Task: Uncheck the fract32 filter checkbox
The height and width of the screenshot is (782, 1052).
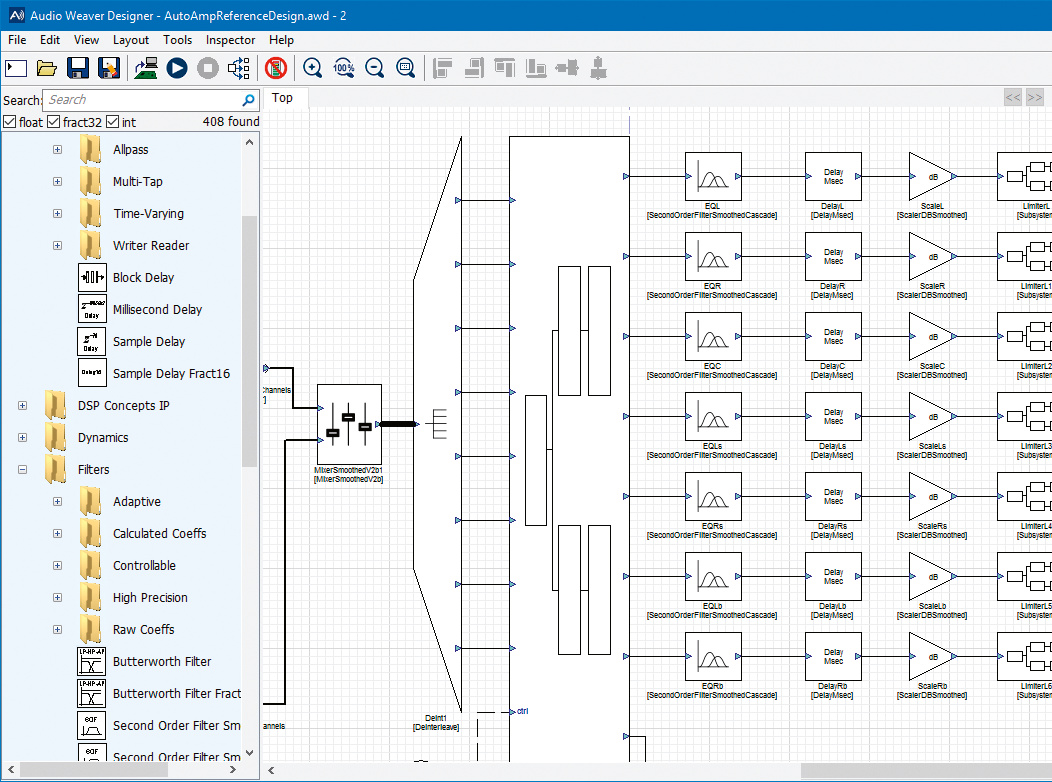Action: point(54,122)
